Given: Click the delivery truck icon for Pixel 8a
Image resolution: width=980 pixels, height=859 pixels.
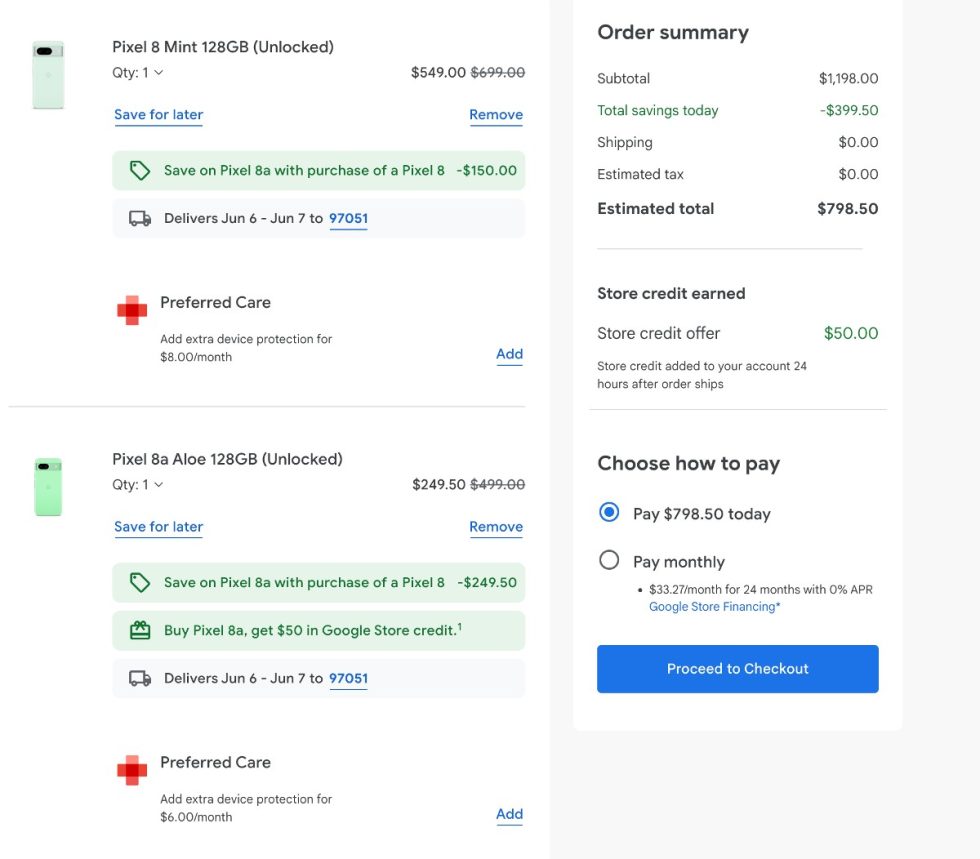Looking at the screenshot, I should (x=140, y=678).
